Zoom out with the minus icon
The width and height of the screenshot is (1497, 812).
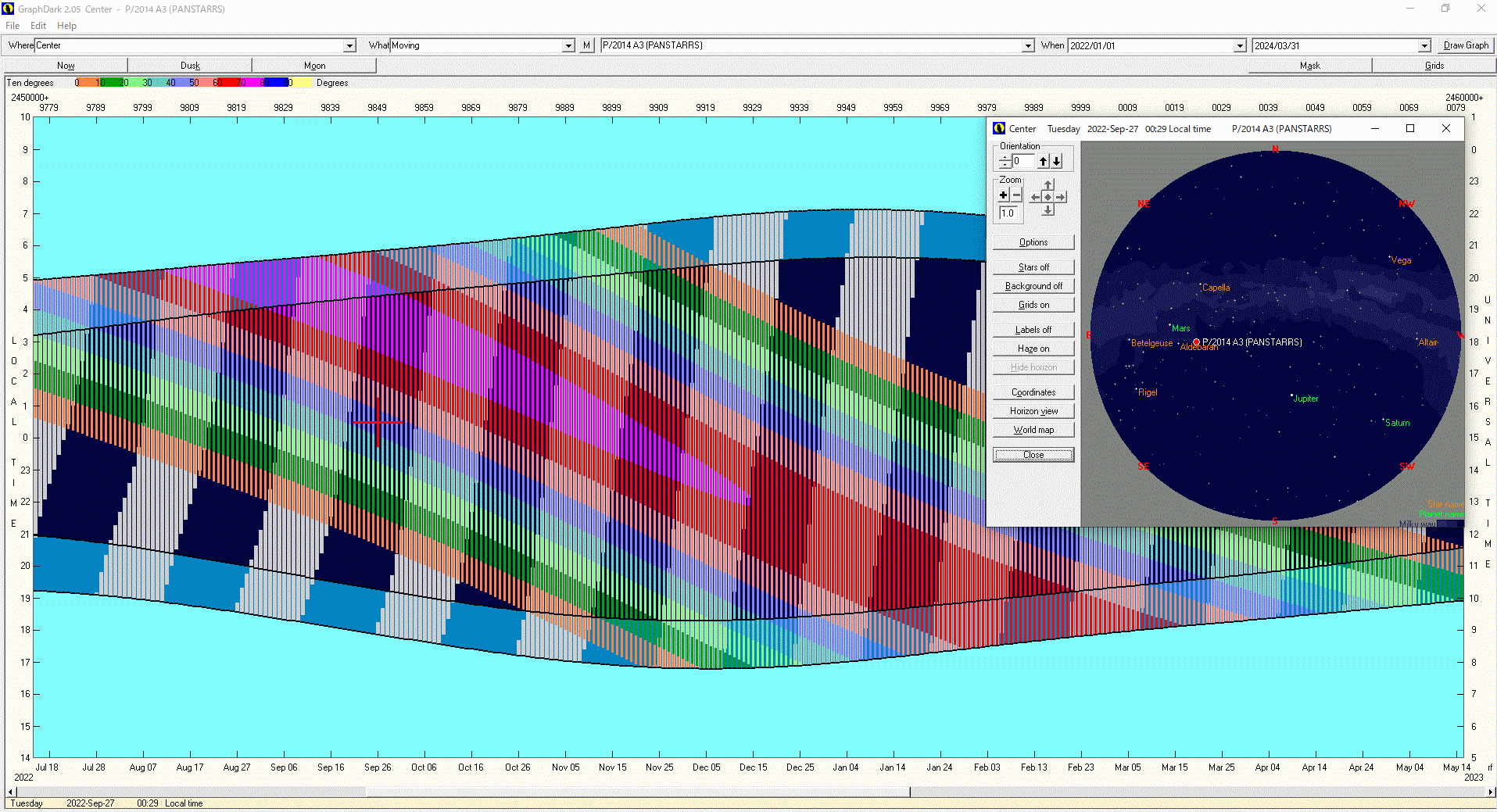click(x=1016, y=195)
